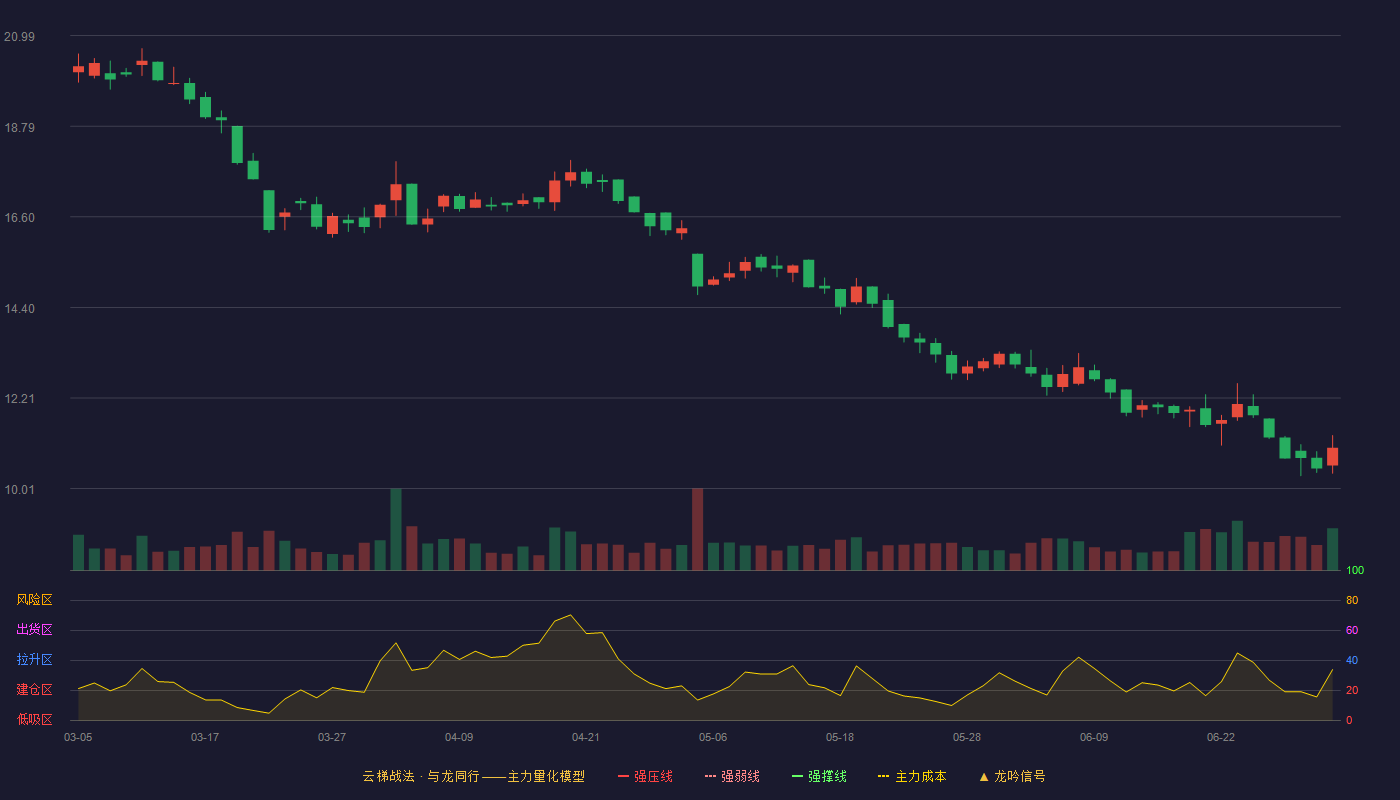Click the 06-22 date axis label
This screenshot has width=1400, height=800.
click(1221, 737)
